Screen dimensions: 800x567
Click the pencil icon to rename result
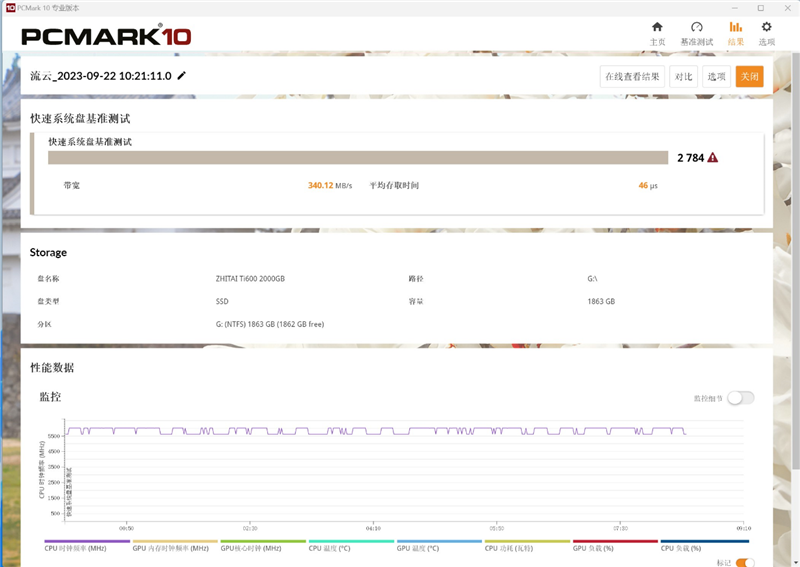(182, 76)
